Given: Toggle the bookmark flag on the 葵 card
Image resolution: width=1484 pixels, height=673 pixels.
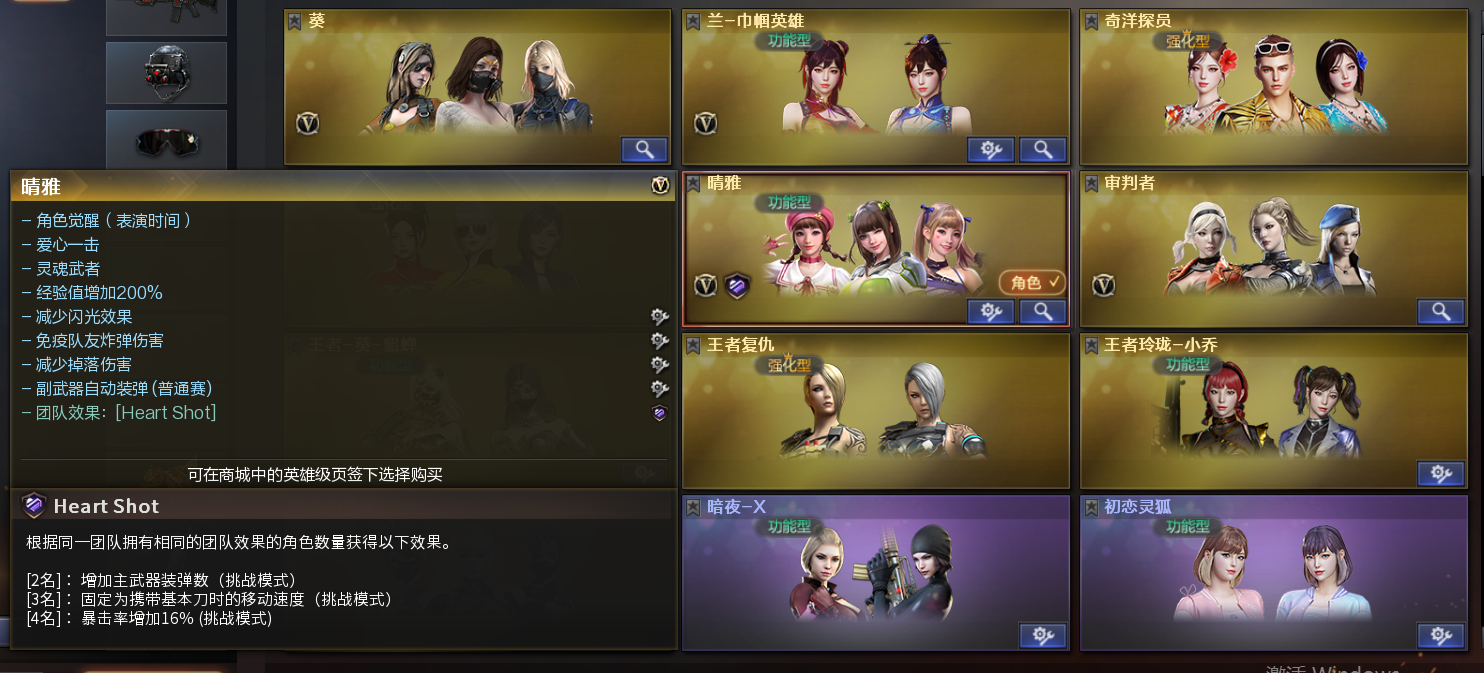Looking at the screenshot, I should (x=295, y=21).
